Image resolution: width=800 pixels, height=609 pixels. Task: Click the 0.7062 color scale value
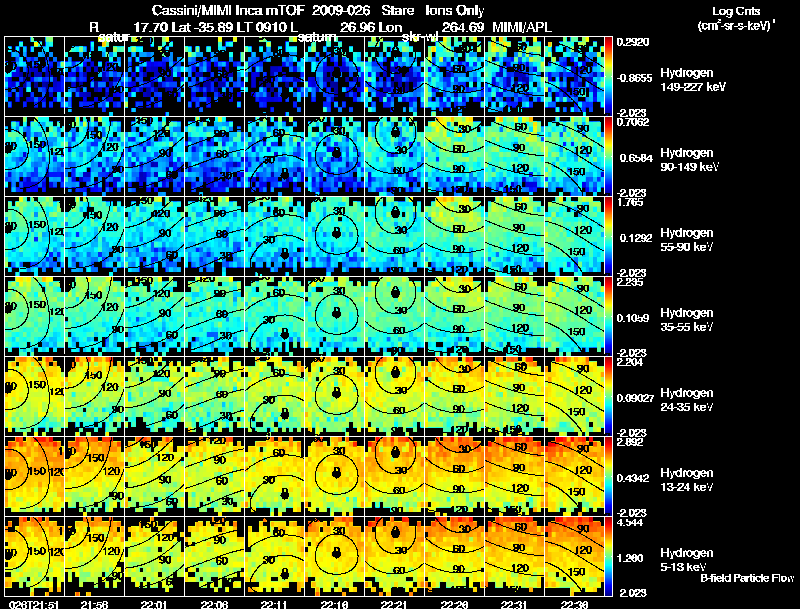tap(633, 121)
